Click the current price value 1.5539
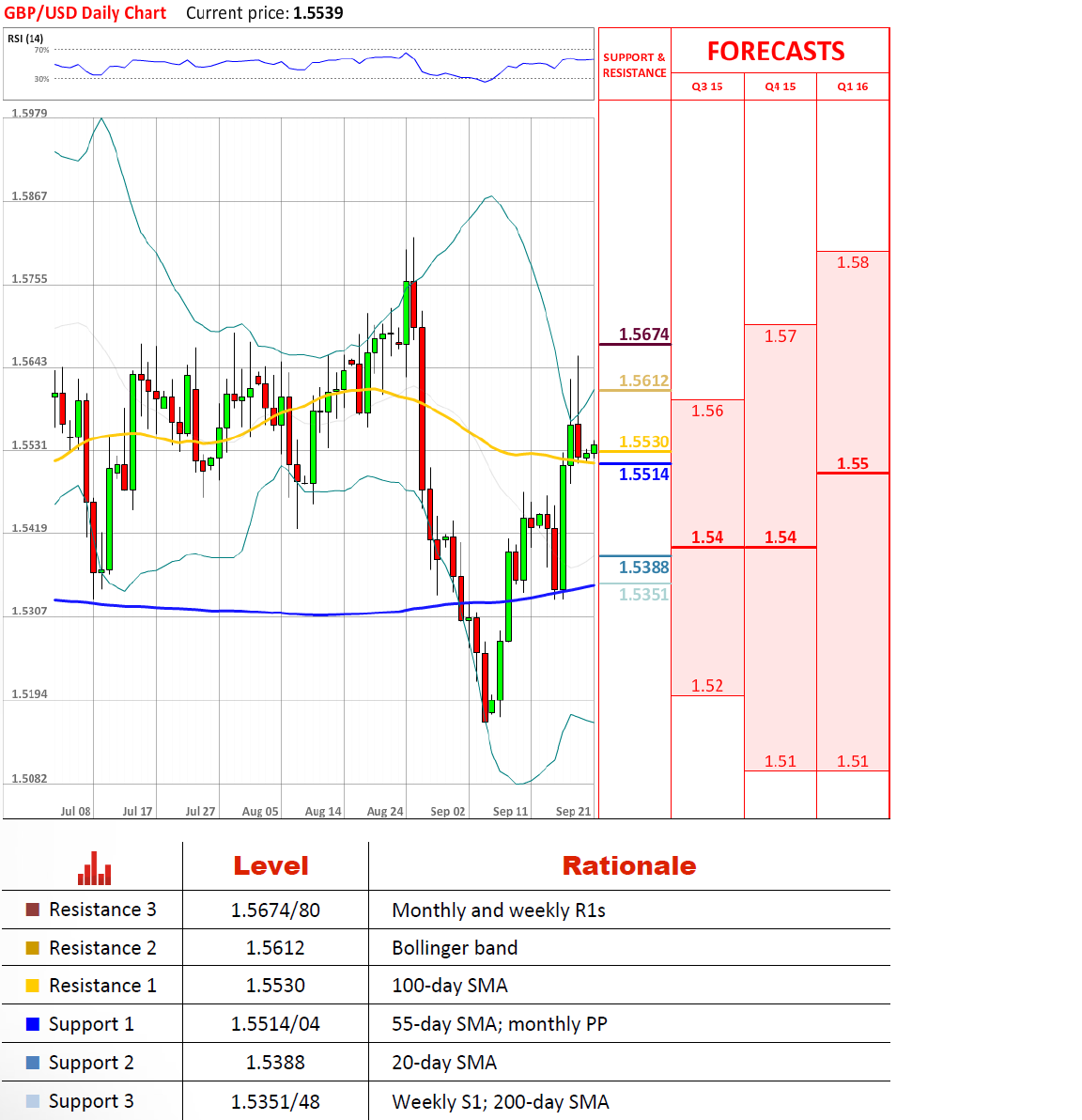The height and width of the screenshot is (1120, 1082). (x=317, y=13)
